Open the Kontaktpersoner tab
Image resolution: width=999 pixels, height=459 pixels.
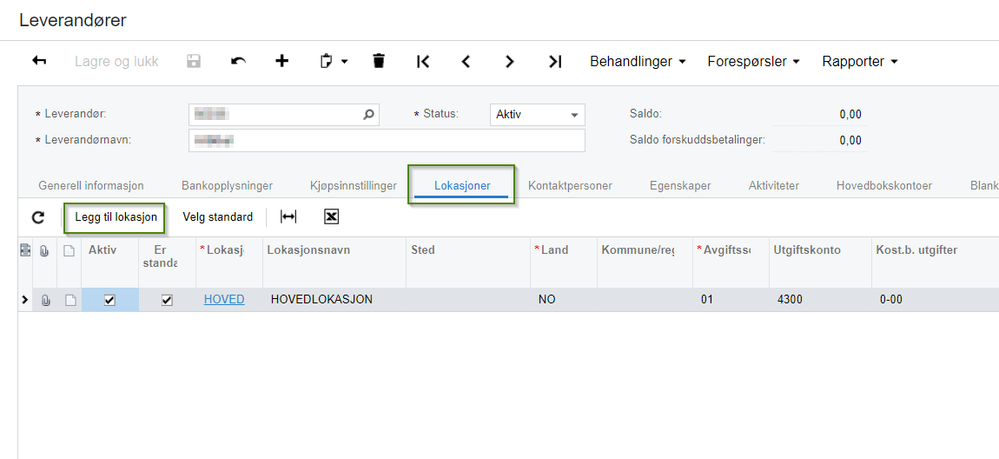[570, 186]
